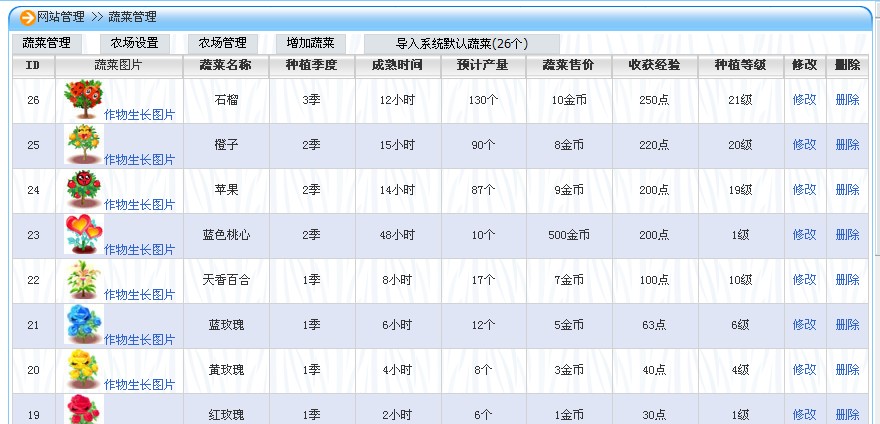This screenshot has width=880, height=424.
Task: Open the 农场设置 tab
Action: (x=134, y=43)
